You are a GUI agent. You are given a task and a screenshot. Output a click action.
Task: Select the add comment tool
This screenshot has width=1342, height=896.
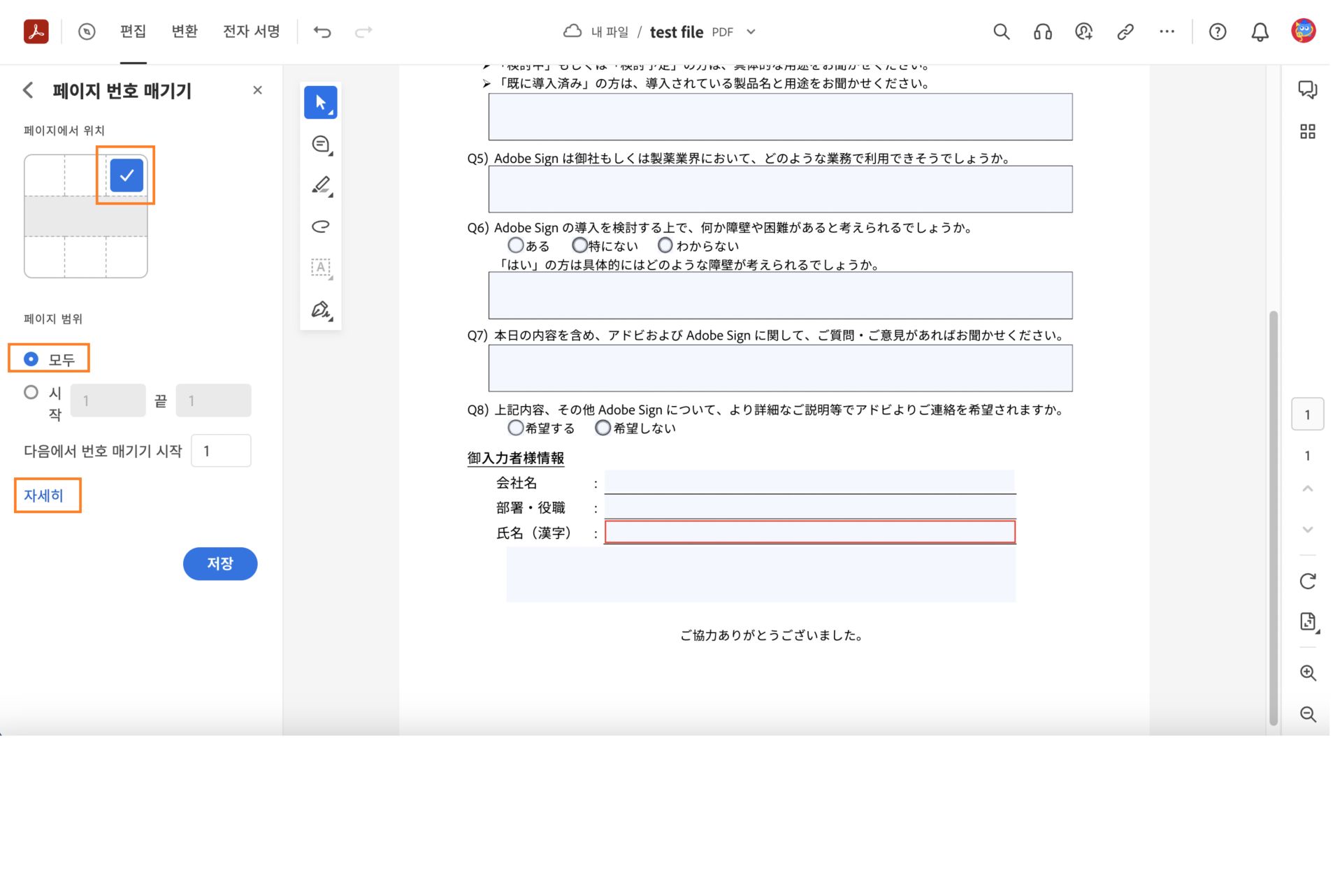click(321, 145)
